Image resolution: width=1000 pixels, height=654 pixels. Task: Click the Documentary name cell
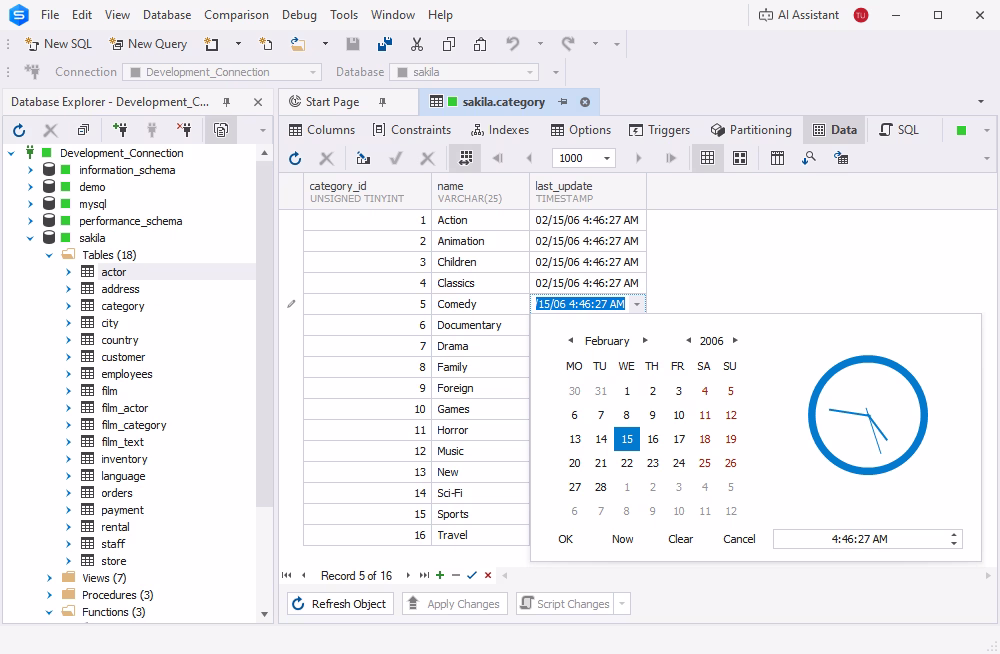[480, 325]
